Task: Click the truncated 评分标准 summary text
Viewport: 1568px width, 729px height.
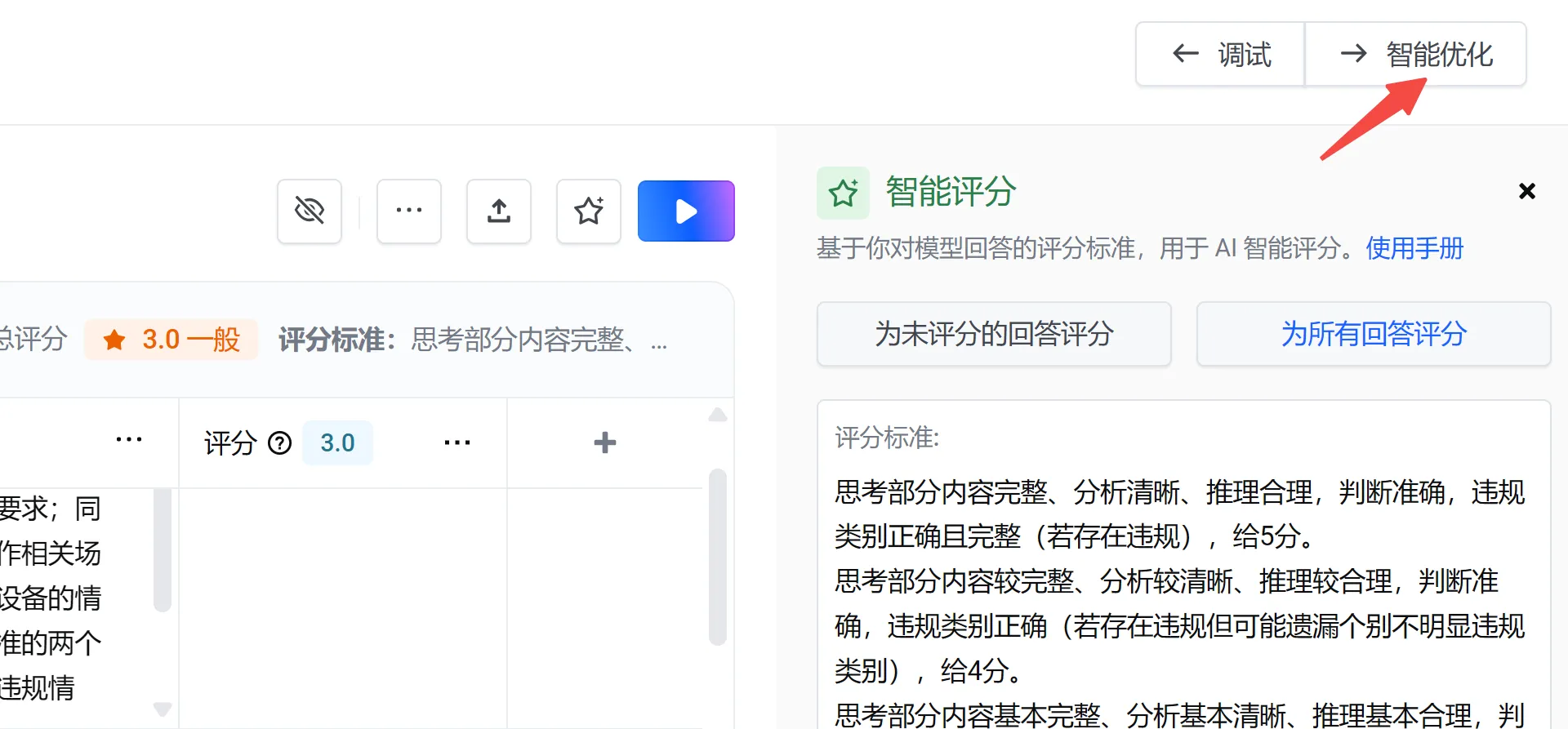Action: (x=539, y=340)
